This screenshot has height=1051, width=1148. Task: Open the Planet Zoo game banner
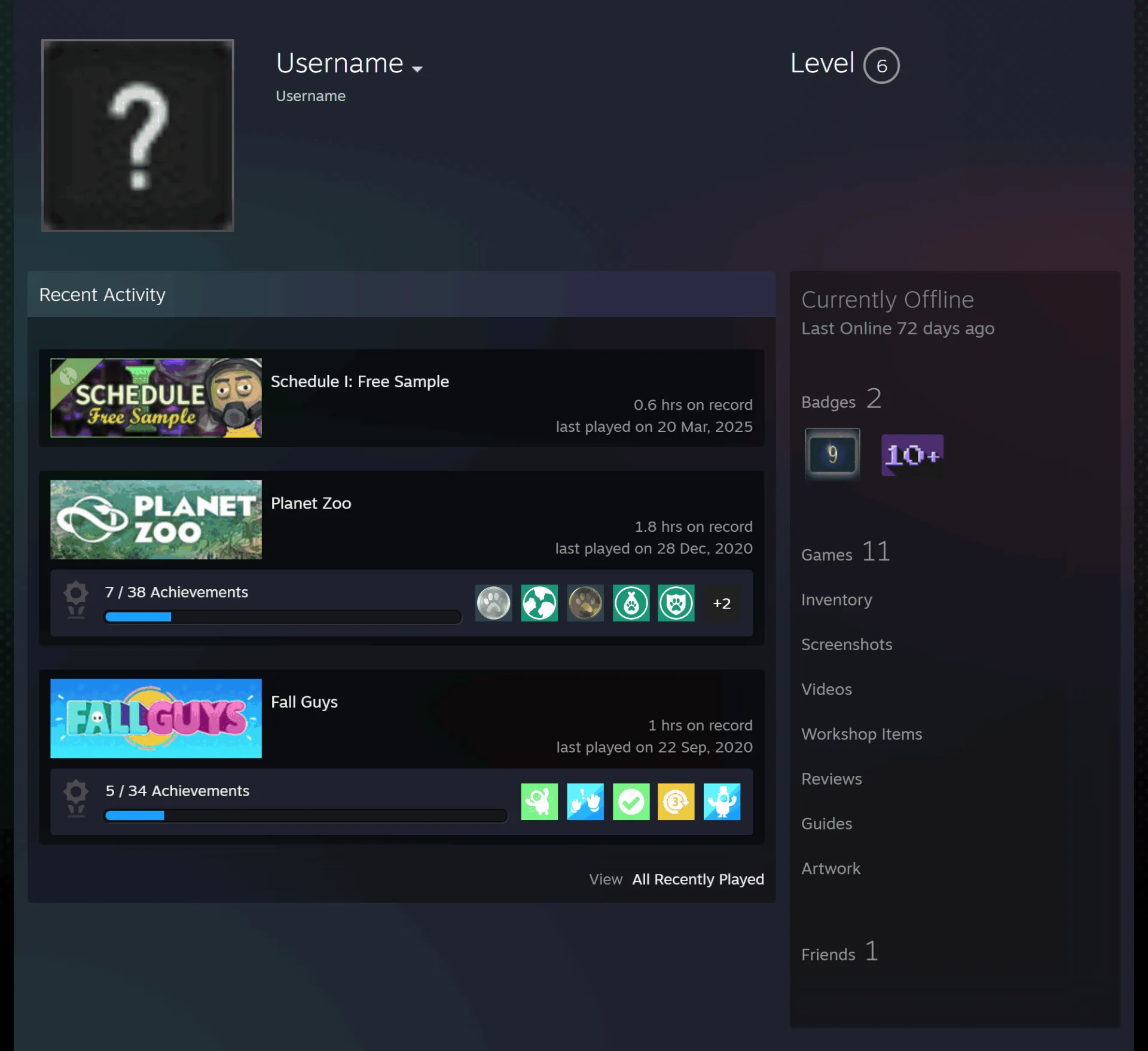tap(156, 520)
